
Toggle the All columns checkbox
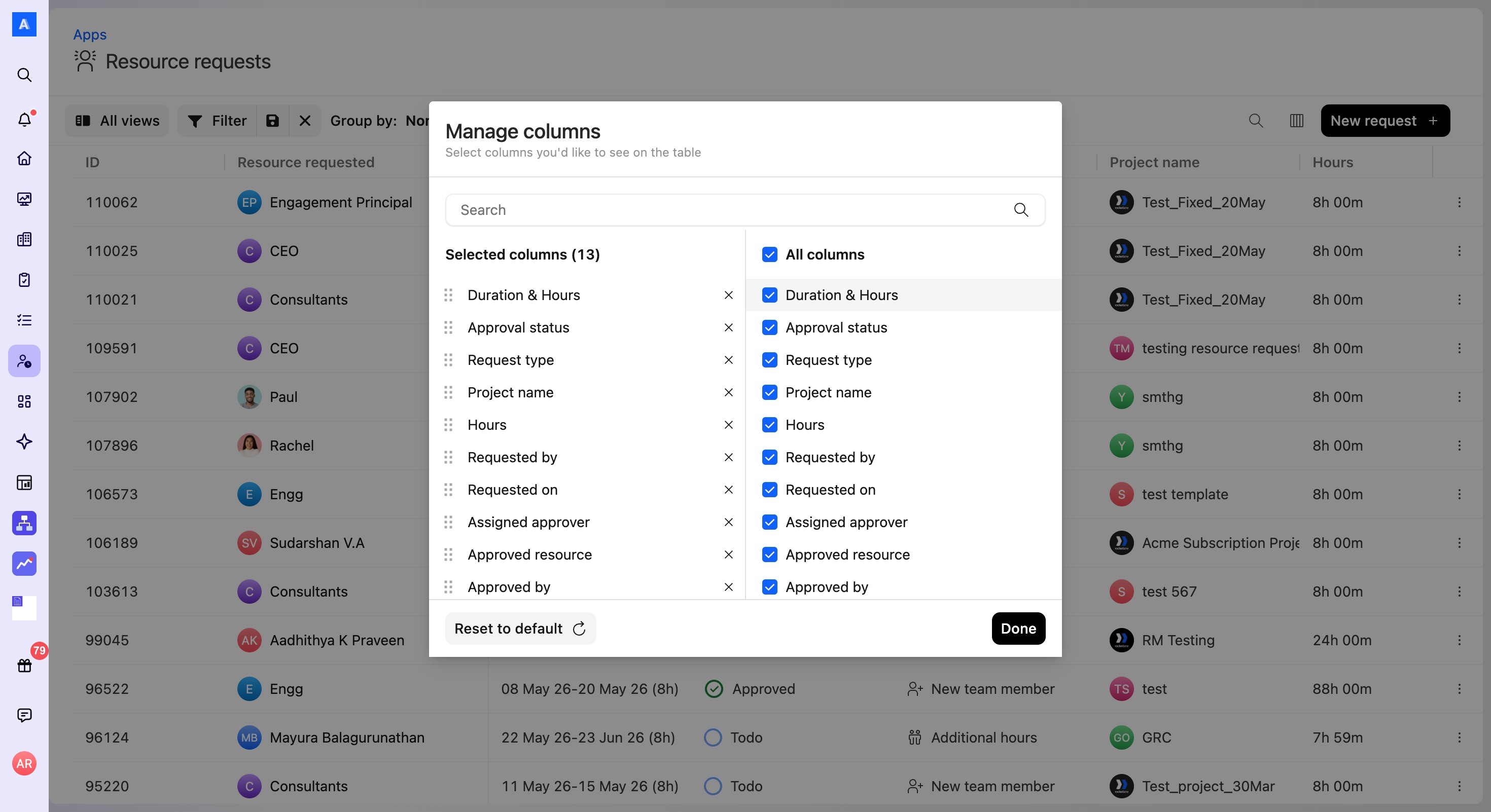point(770,254)
